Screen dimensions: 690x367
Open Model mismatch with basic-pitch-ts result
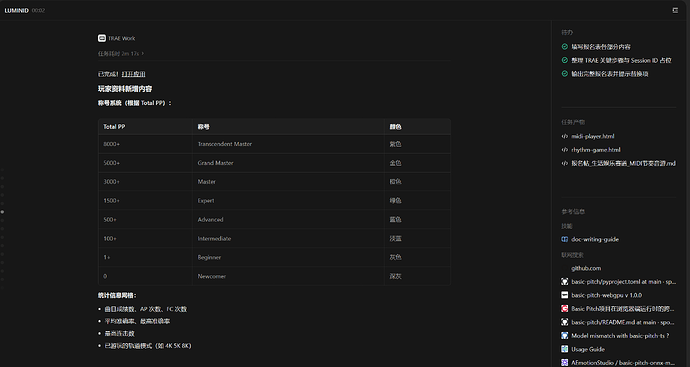point(620,335)
